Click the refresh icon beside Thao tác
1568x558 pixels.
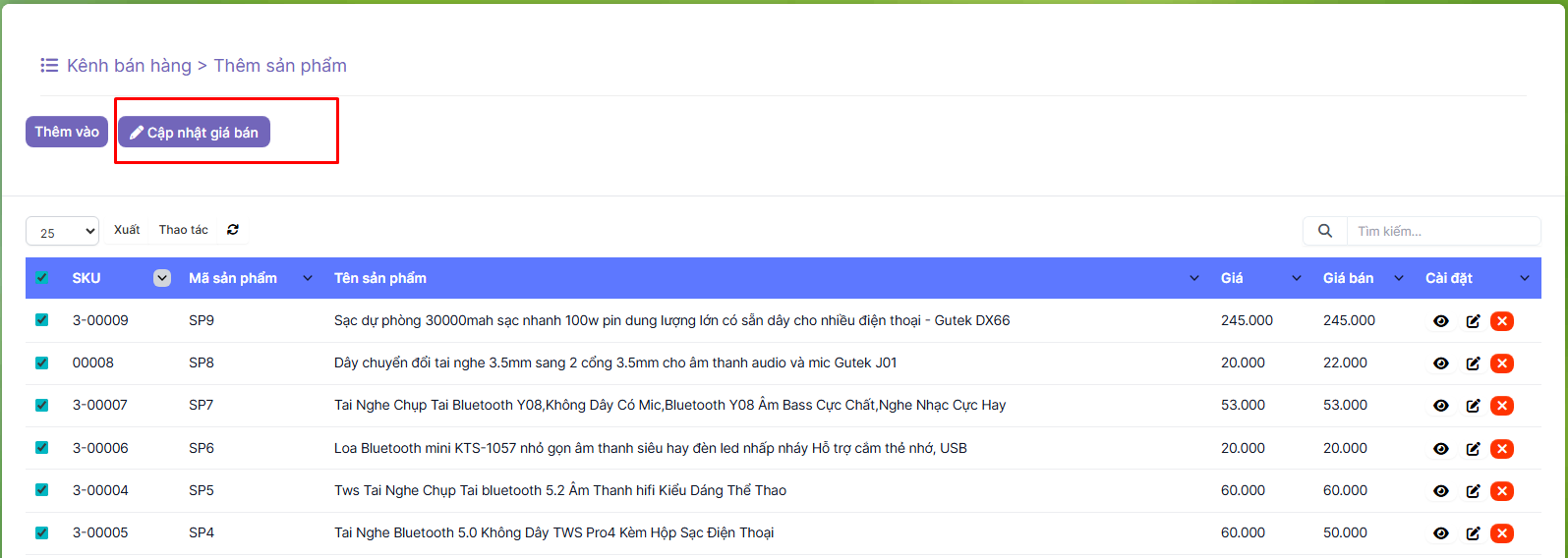[x=233, y=230]
